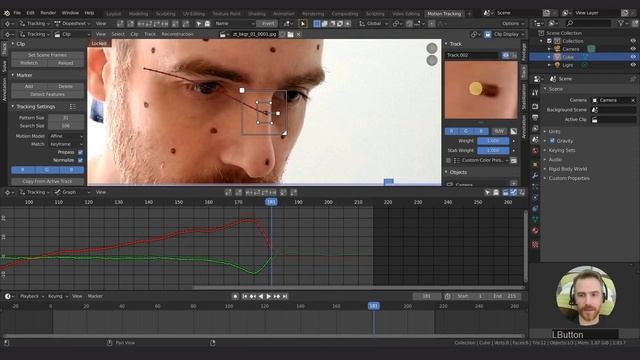Click the Track name field Track.002
Screen dimensions: 640x360
click(x=472, y=55)
